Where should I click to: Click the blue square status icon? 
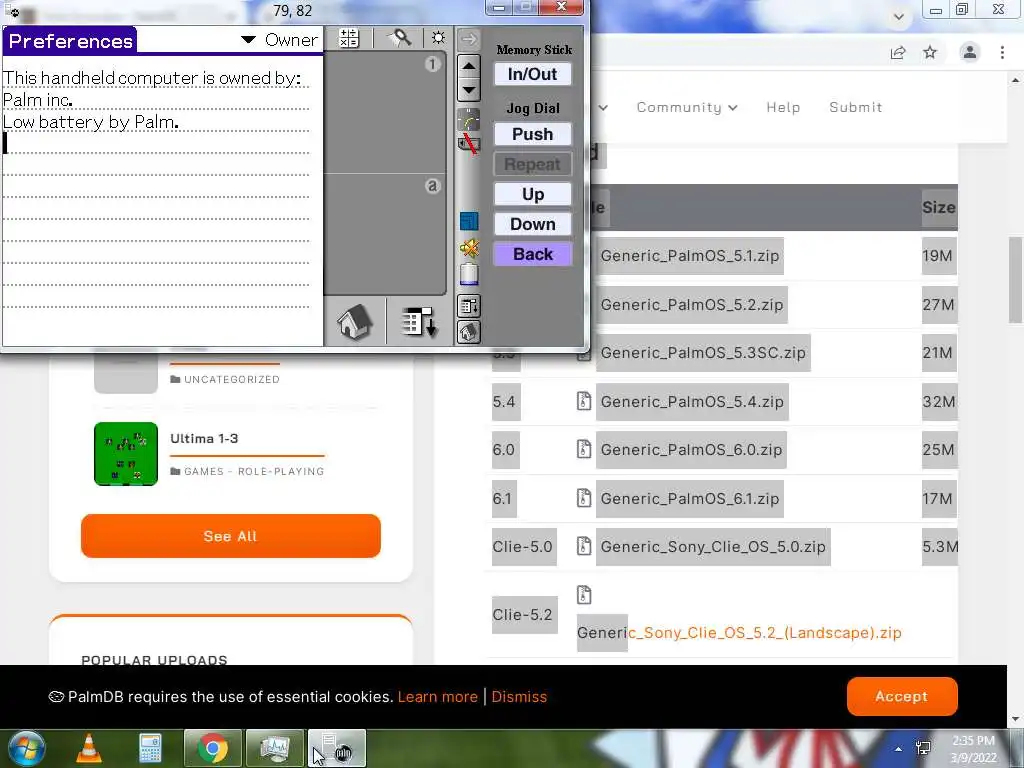tap(468, 221)
